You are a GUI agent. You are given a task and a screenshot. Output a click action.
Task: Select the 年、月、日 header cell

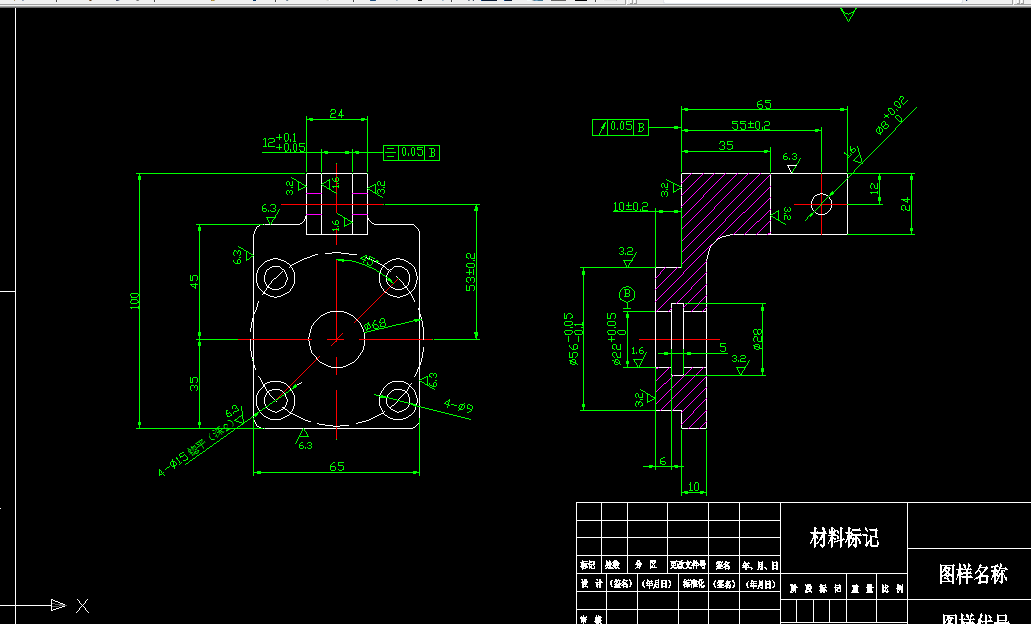coord(760,565)
